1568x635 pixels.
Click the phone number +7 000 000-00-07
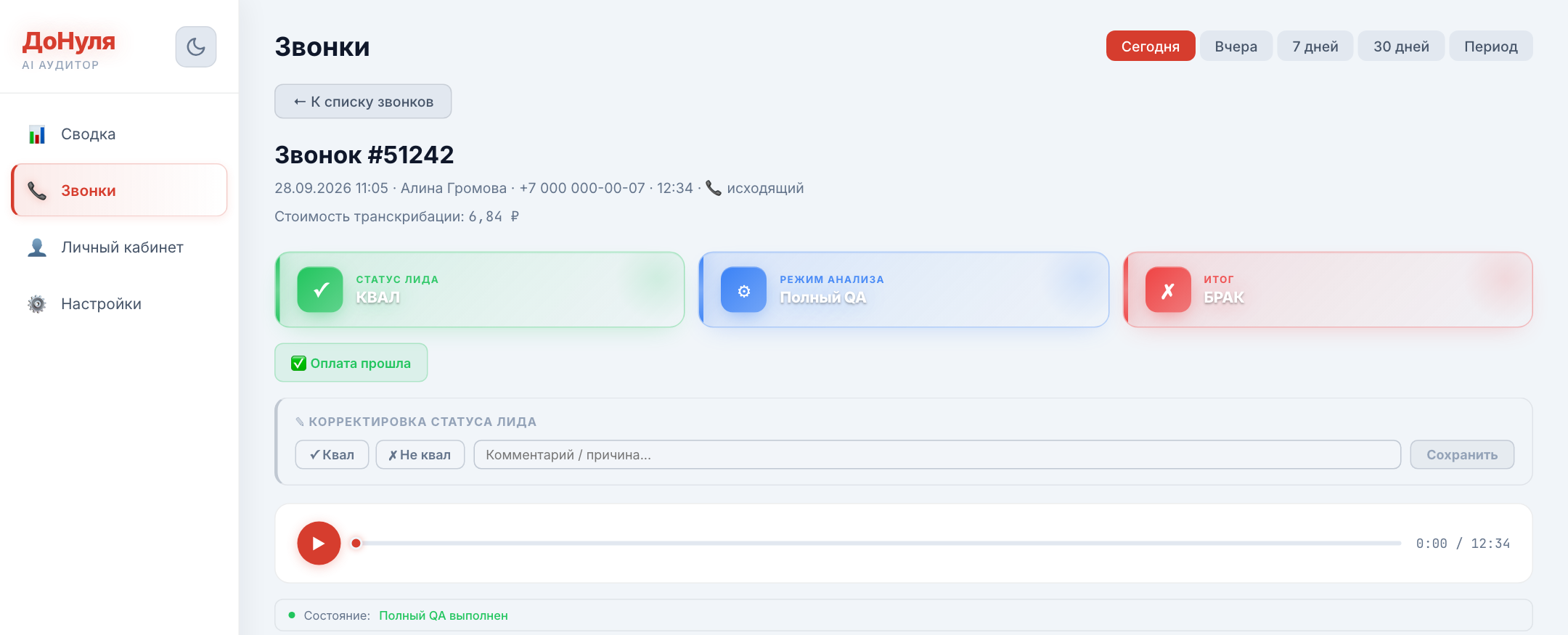click(x=582, y=188)
